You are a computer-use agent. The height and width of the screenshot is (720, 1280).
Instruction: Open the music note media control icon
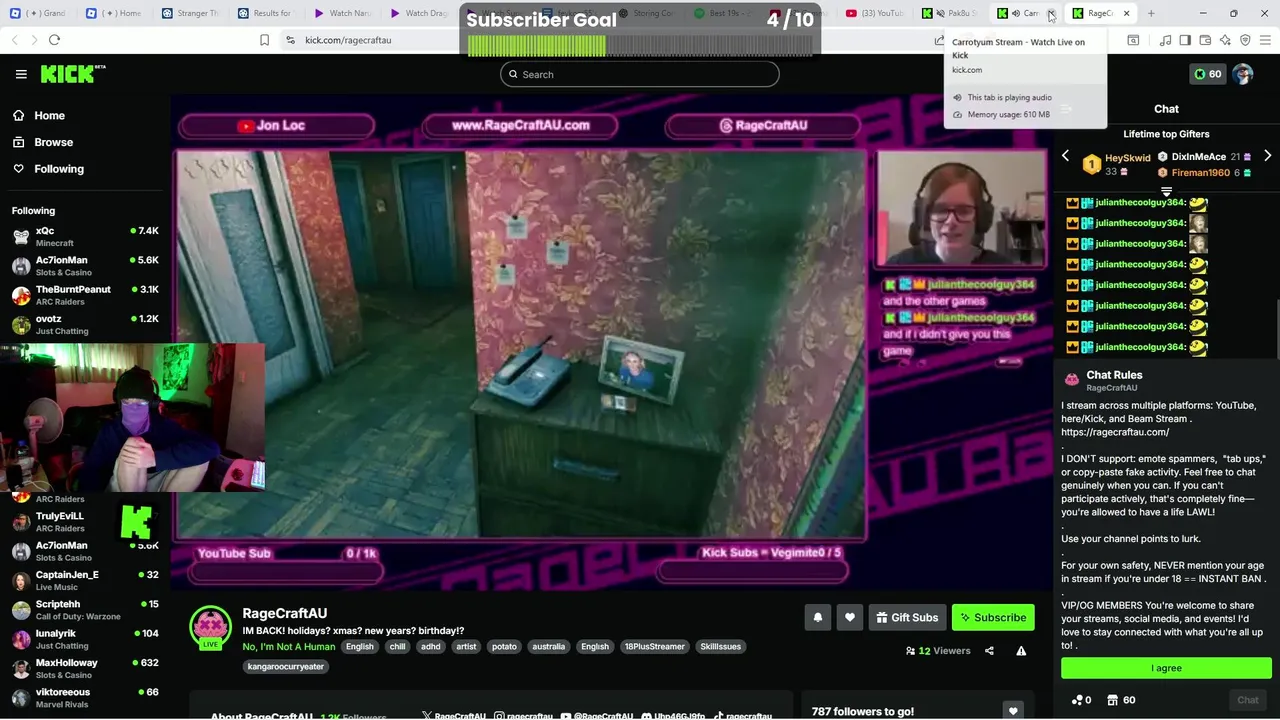point(1165,40)
